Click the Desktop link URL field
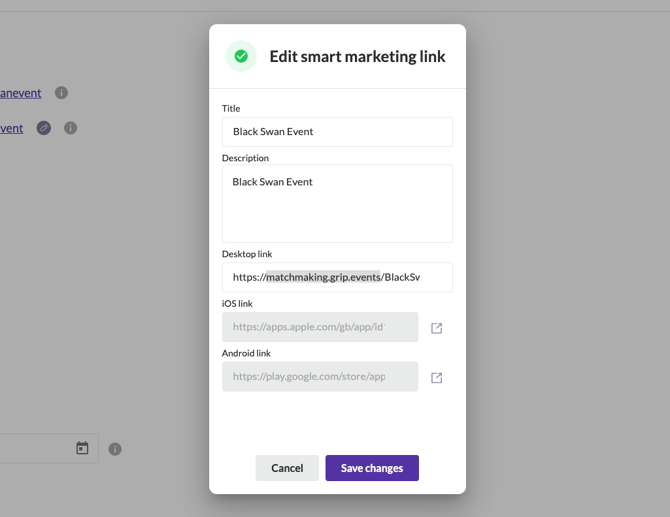 pos(337,277)
